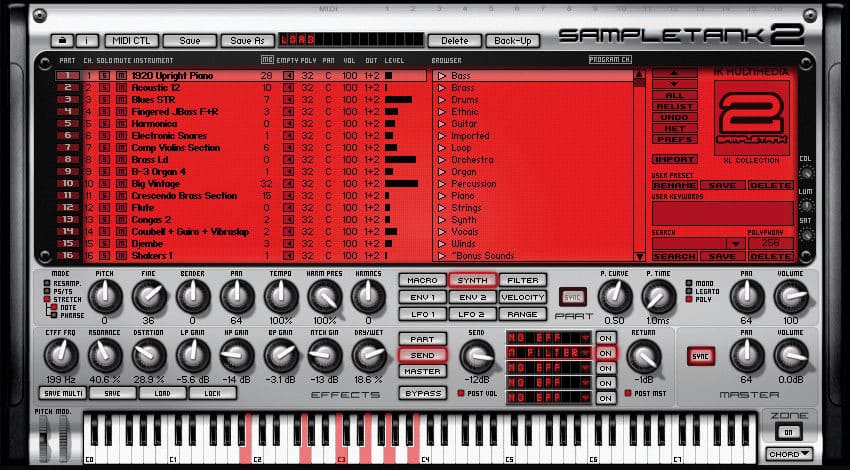The image size is (850, 470).
Task: Click the empty-part icon for Harmonica
Action: (x=289, y=124)
